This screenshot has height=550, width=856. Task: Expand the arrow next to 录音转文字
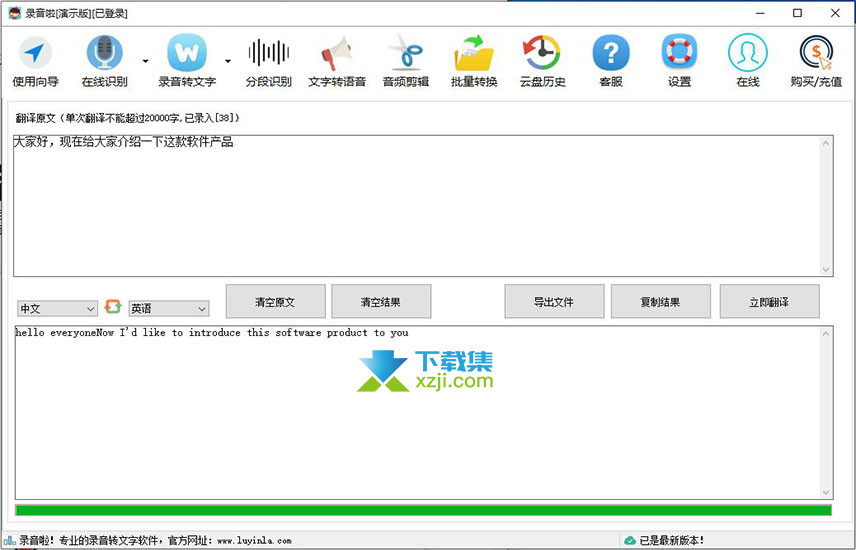pos(228,61)
